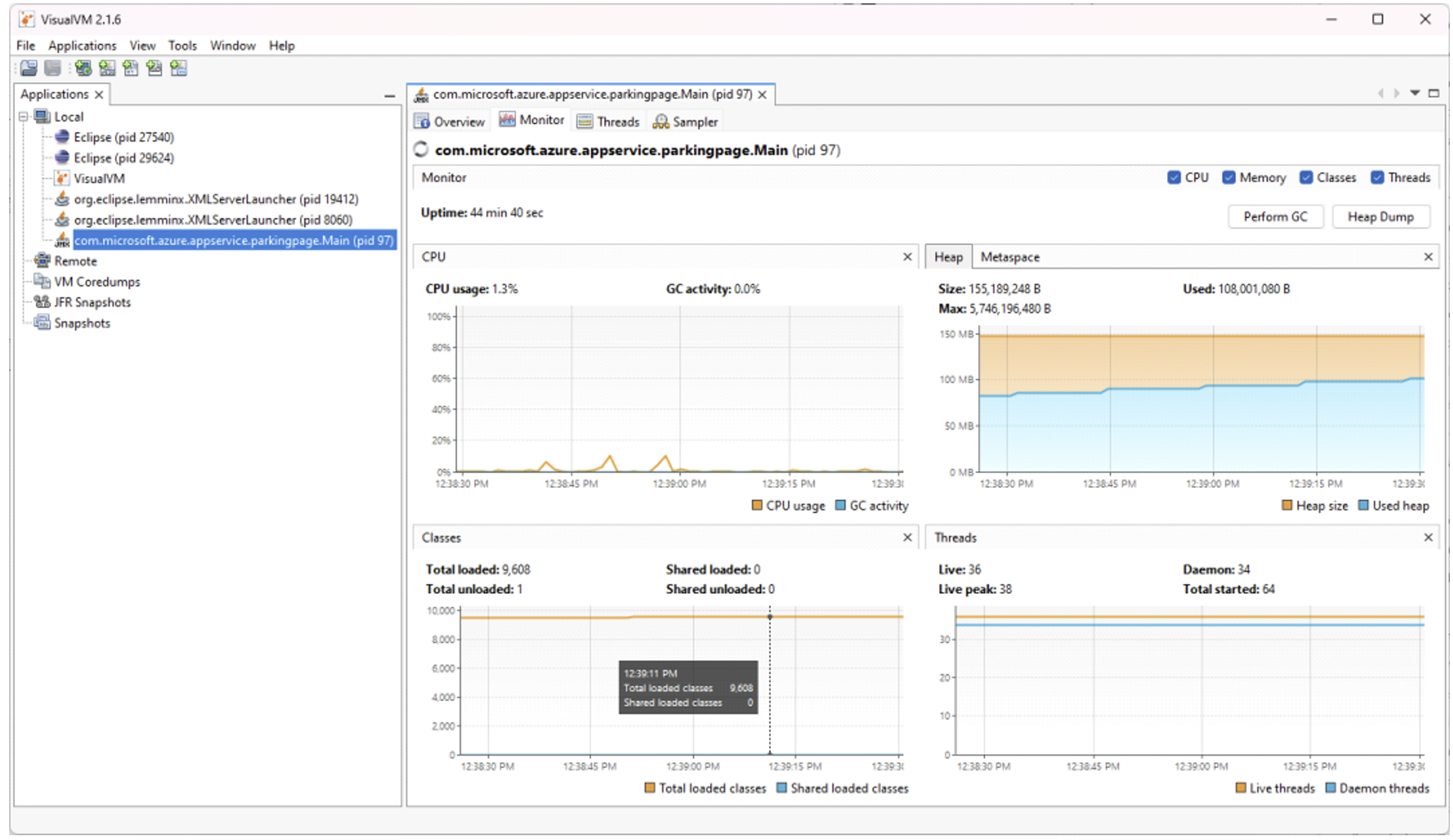Switch to the Sampler tab

(x=685, y=122)
